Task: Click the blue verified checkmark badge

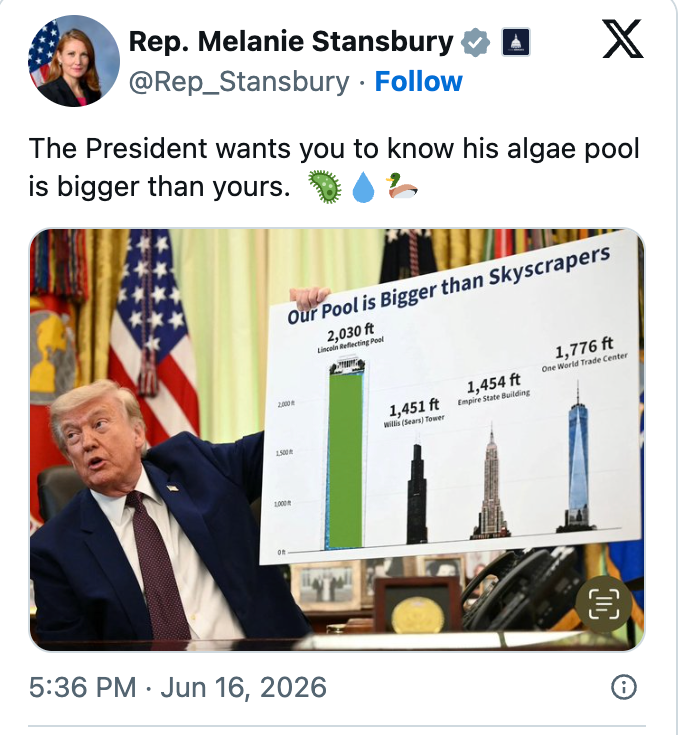Action: point(475,42)
